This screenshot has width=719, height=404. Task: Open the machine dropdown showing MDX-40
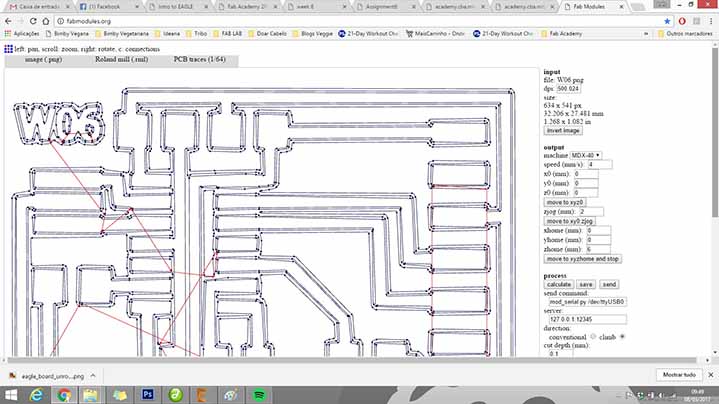586,155
